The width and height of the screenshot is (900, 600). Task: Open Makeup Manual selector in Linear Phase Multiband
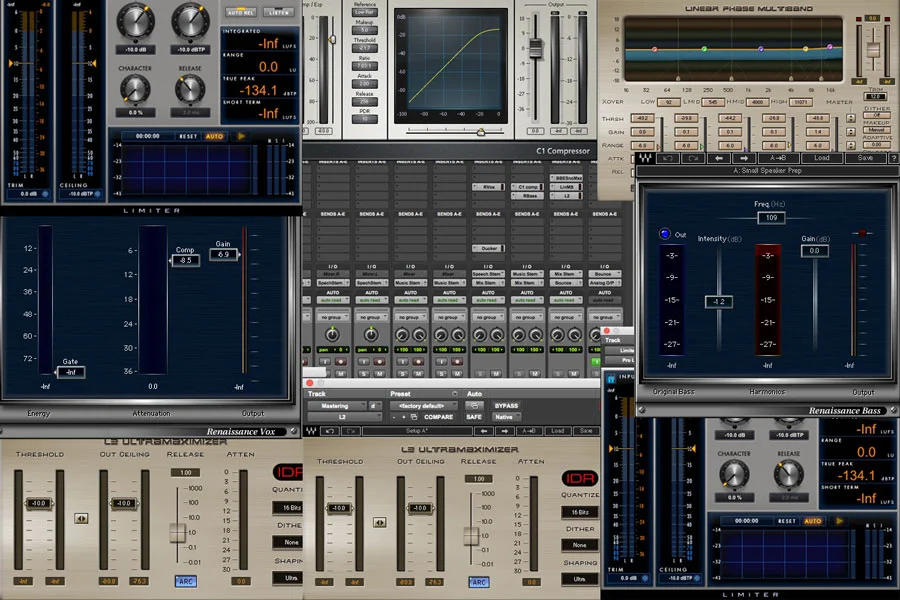pyautogui.click(x=876, y=130)
